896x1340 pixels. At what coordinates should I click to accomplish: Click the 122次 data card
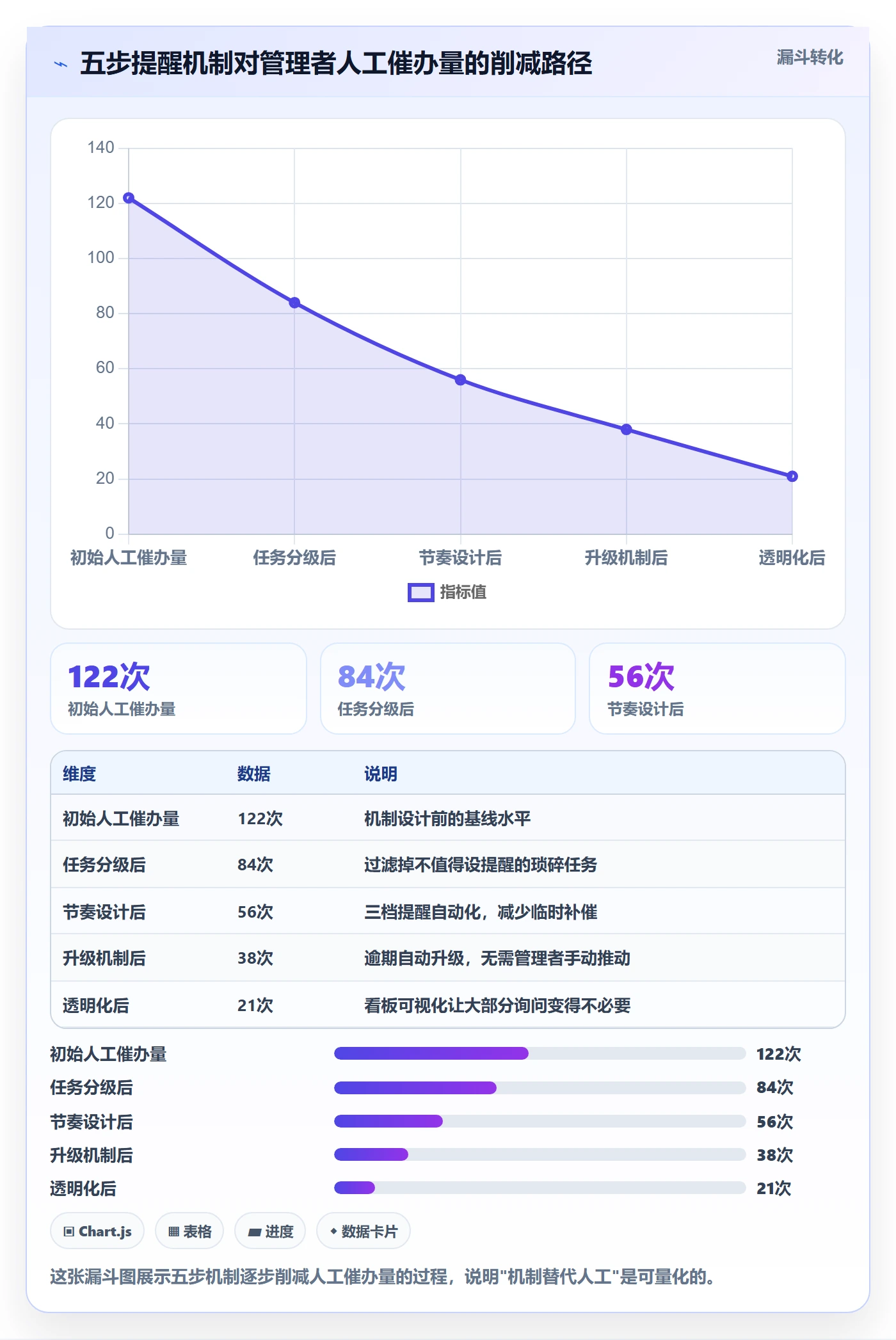(179, 689)
